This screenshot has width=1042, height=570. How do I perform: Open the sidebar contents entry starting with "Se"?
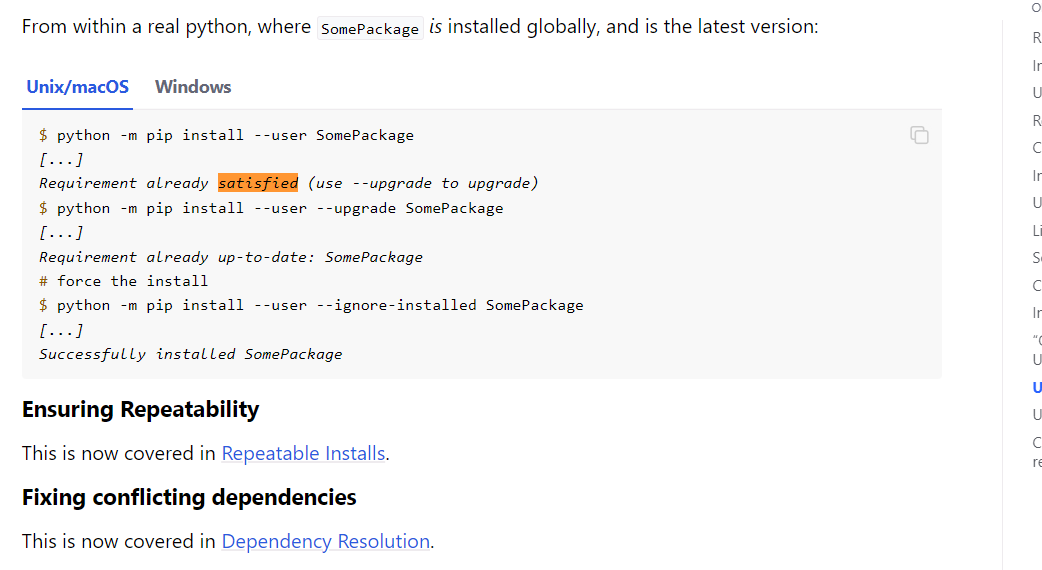point(1037,258)
